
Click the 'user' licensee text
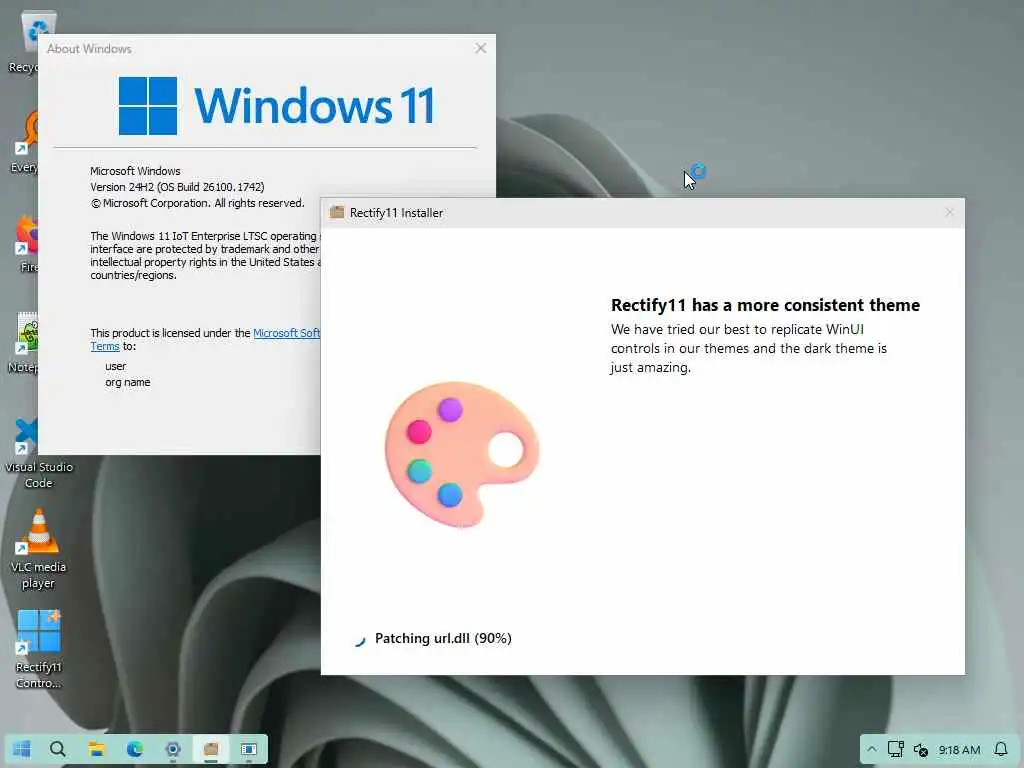click(x=116, y=366)
